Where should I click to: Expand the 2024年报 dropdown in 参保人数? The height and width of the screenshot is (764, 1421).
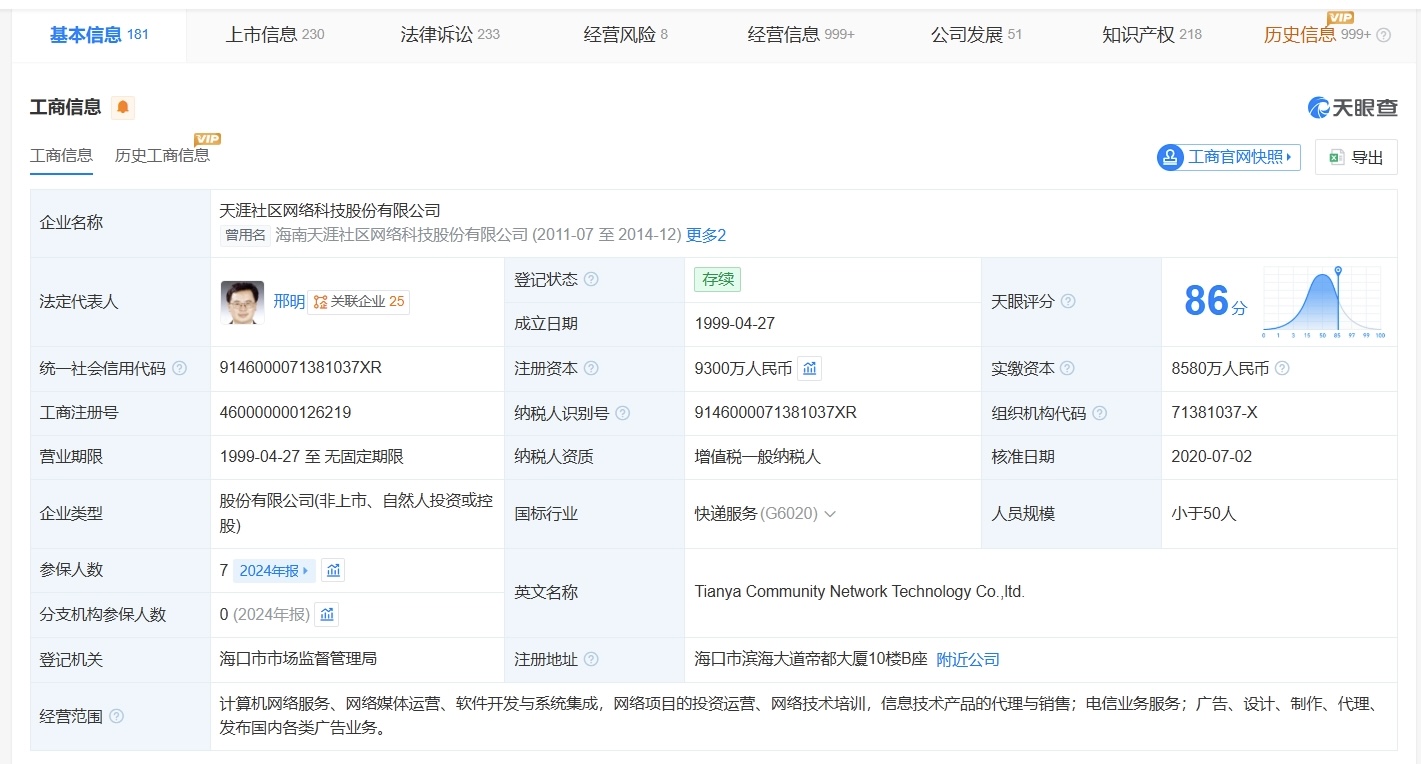pyautogui.click(x=275, y=570)
